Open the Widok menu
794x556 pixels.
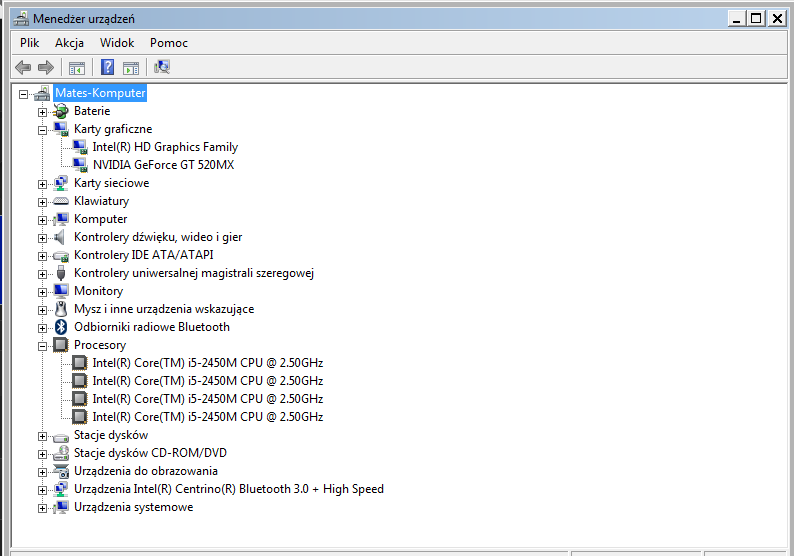(117, 43)
